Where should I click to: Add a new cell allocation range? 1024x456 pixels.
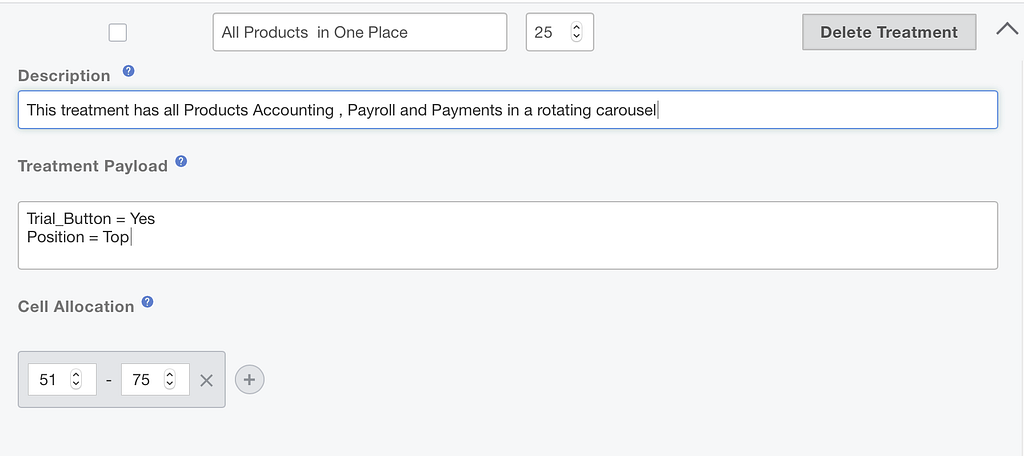coord(250,380)
